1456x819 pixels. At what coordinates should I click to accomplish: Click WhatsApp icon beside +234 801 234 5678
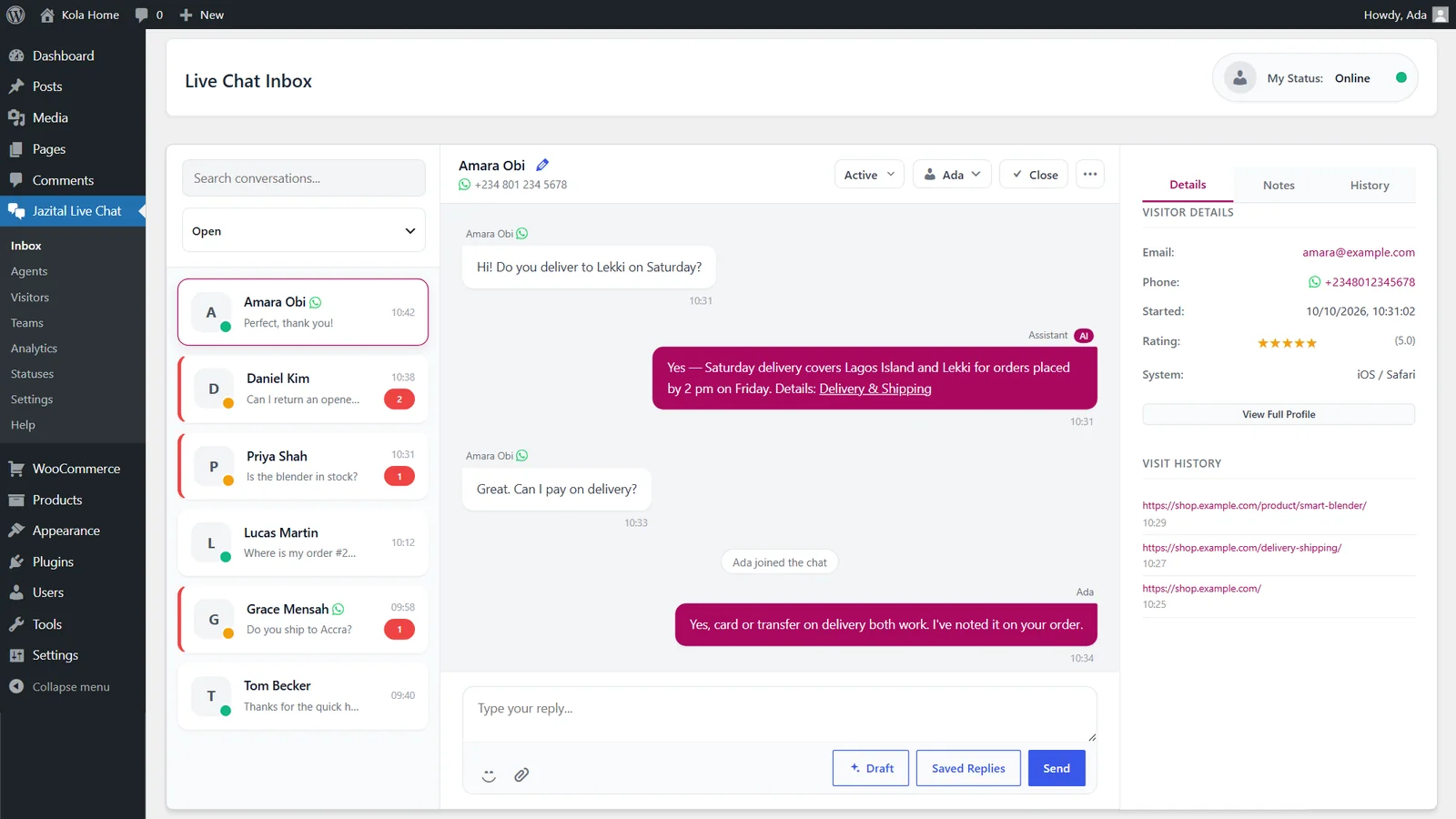[x=465, y=185]
